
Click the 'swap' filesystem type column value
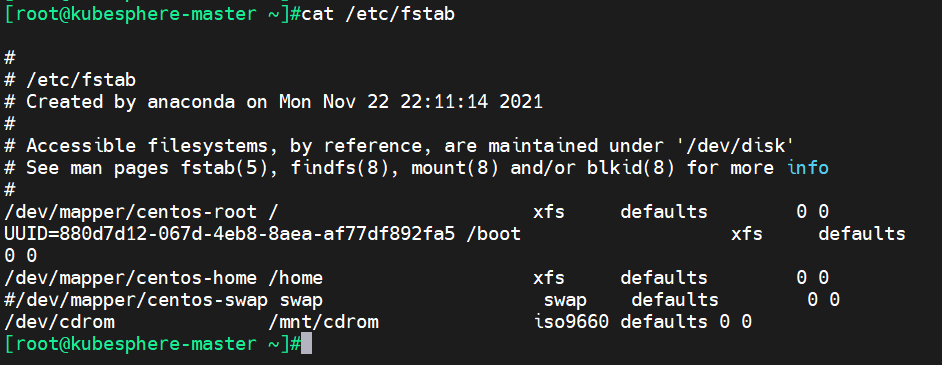point(565,300)
